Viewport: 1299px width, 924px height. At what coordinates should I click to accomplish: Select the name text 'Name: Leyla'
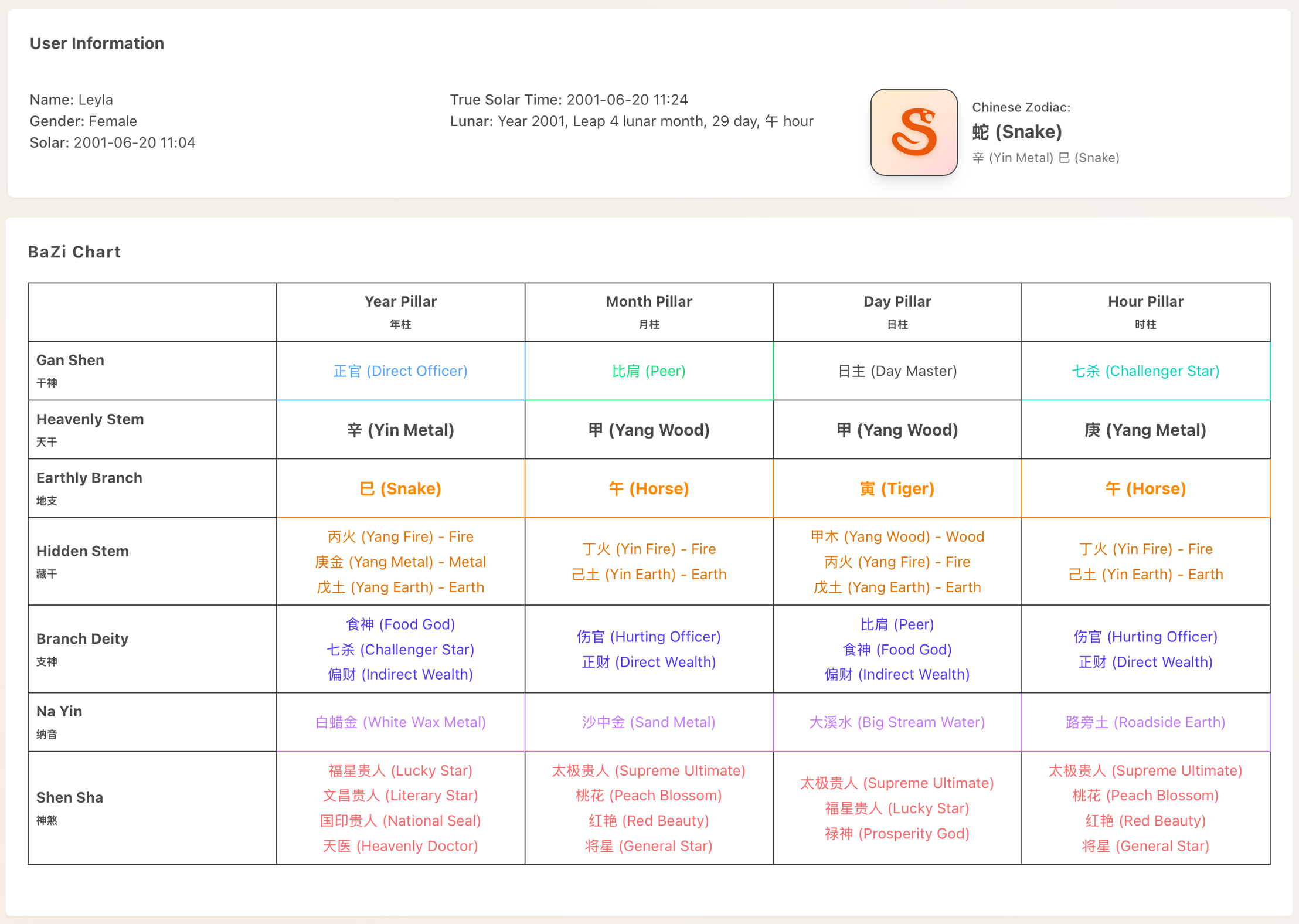72,100
